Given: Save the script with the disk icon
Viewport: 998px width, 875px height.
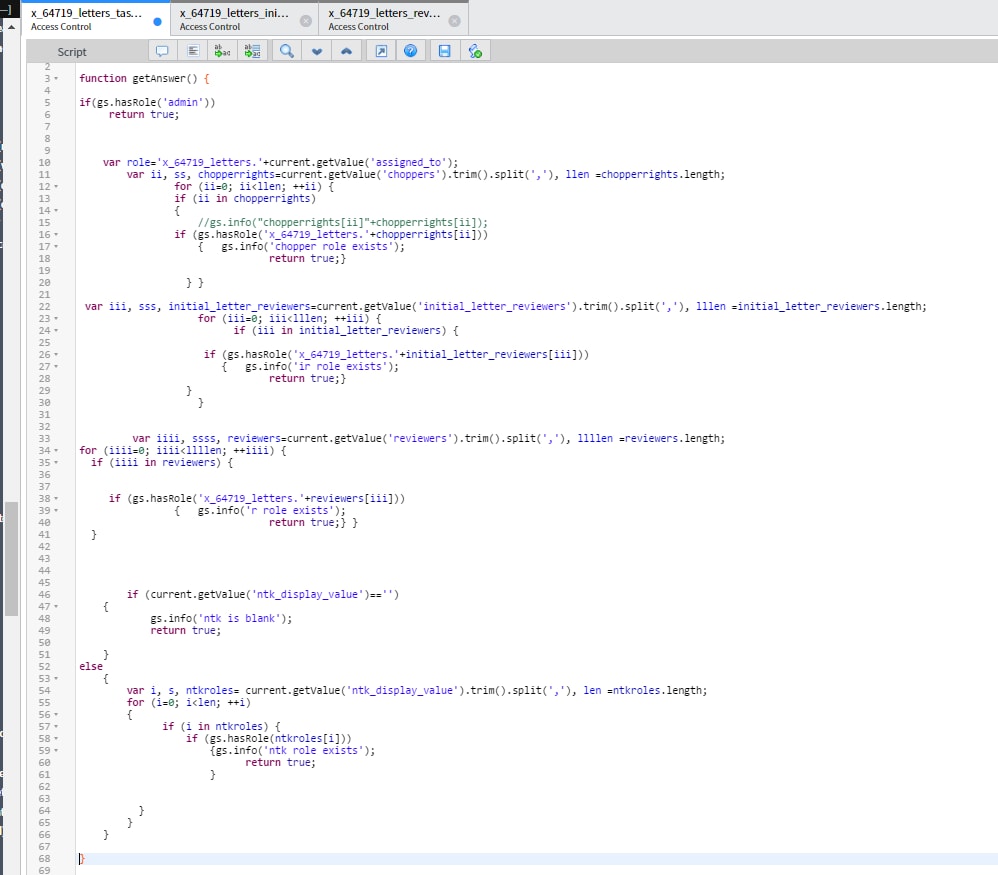Looking at the screenshot, I should [444, 50].
